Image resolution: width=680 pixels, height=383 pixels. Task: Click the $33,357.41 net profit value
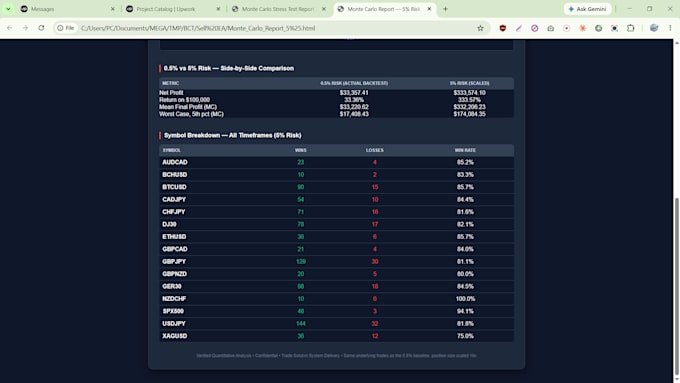pyautogui.click(x=354, y=93)
